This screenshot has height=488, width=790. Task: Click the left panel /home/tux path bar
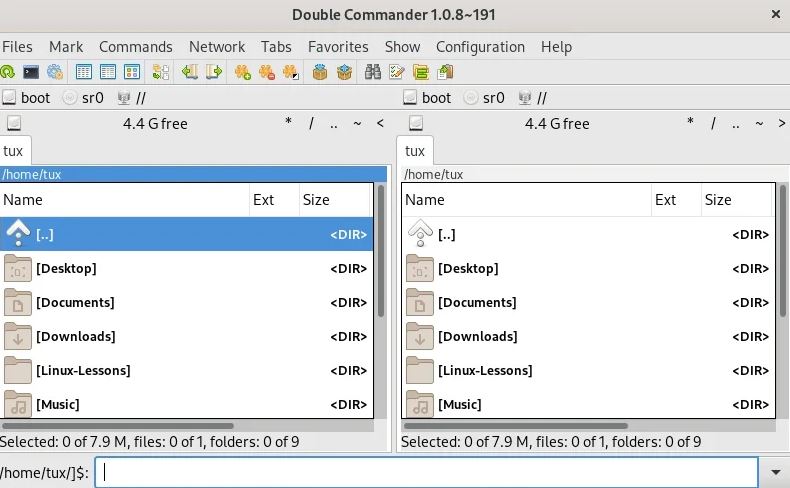(x=193, y=174)
